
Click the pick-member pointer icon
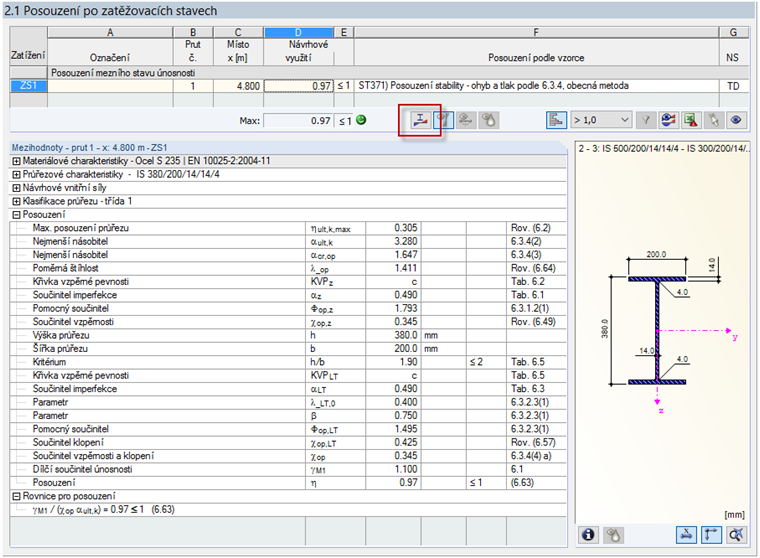[713, 120]
